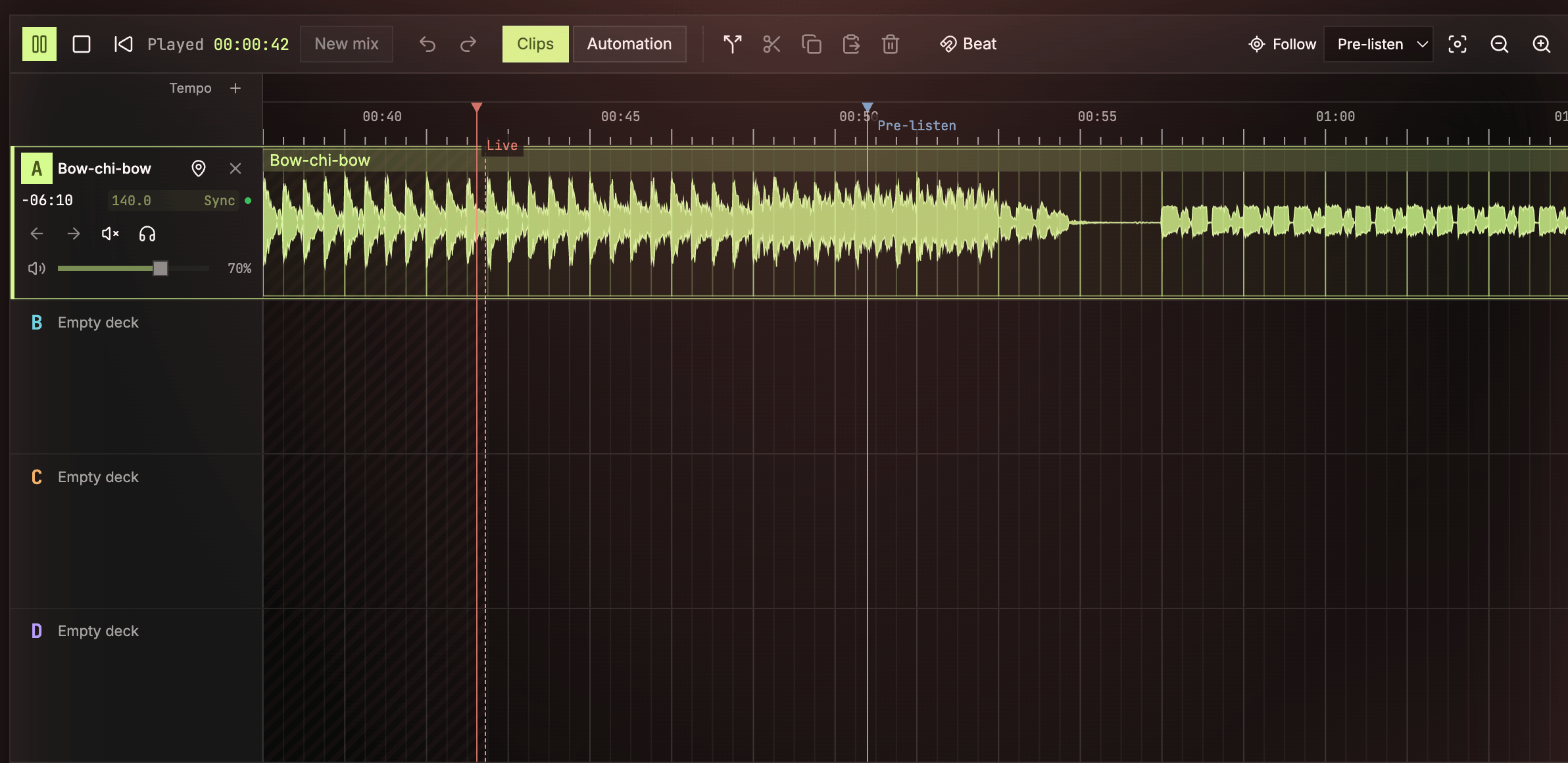Remove Bow-chi-bow track from deck A
This screenshot has height=763, width=1568.
click(235, 168)
